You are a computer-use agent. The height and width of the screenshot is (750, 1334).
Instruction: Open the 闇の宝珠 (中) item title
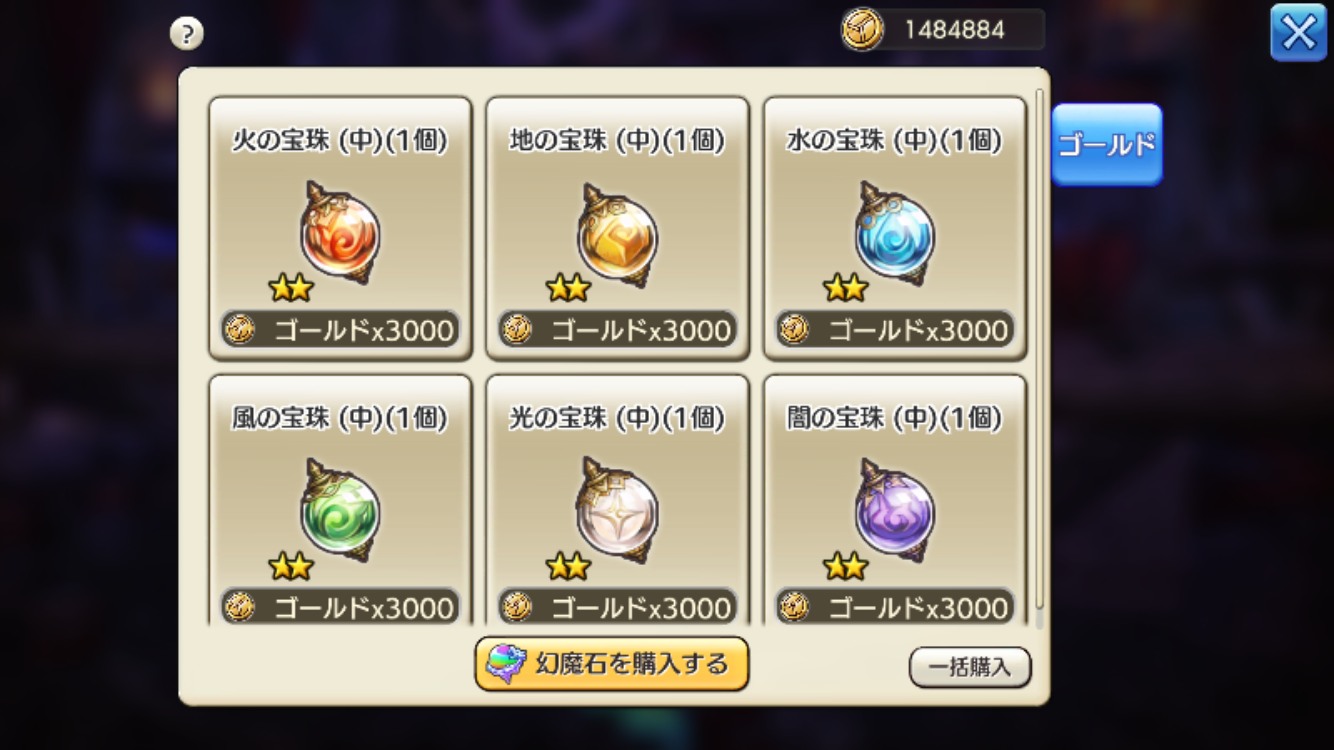click(x=894, y=418)
